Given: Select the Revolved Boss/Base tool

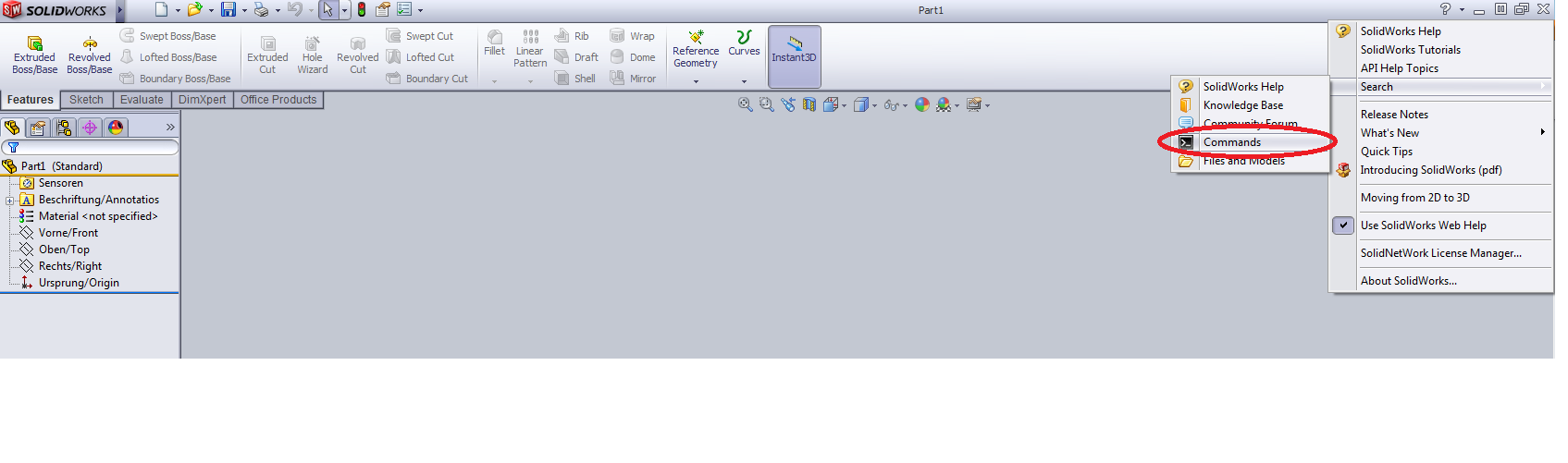Looking at the screenshot, I should pos(90,55).
